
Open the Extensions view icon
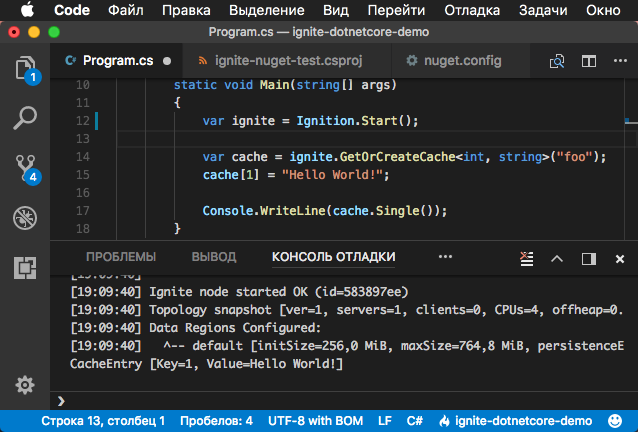click(x=25, y=268)
